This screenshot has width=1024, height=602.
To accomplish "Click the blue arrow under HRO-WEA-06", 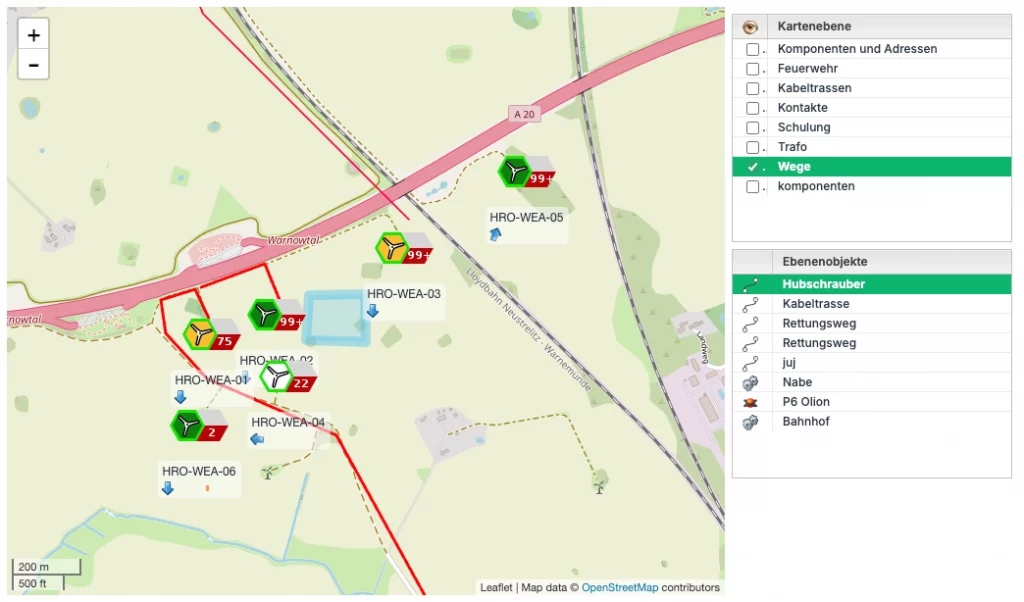I will (x=168, y=488).
